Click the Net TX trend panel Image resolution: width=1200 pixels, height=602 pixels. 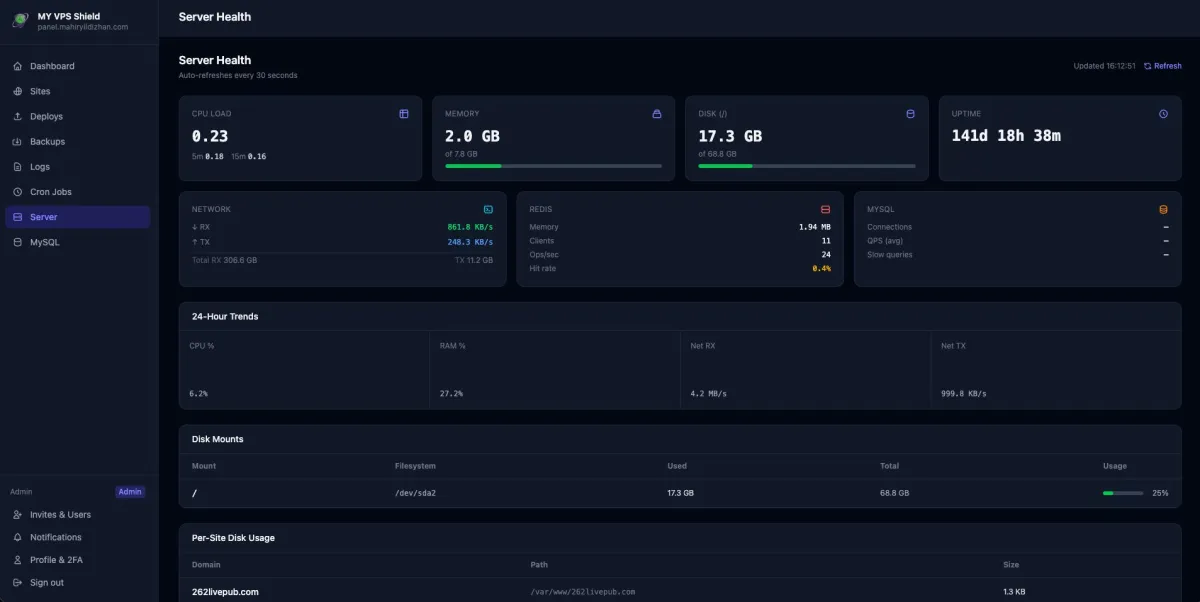(1056, 370)
